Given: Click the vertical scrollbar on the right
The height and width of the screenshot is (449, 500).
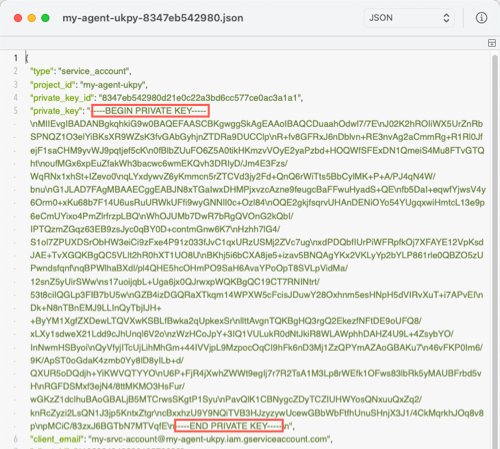Looking at the screenshot, I should (x=495, y=252).
